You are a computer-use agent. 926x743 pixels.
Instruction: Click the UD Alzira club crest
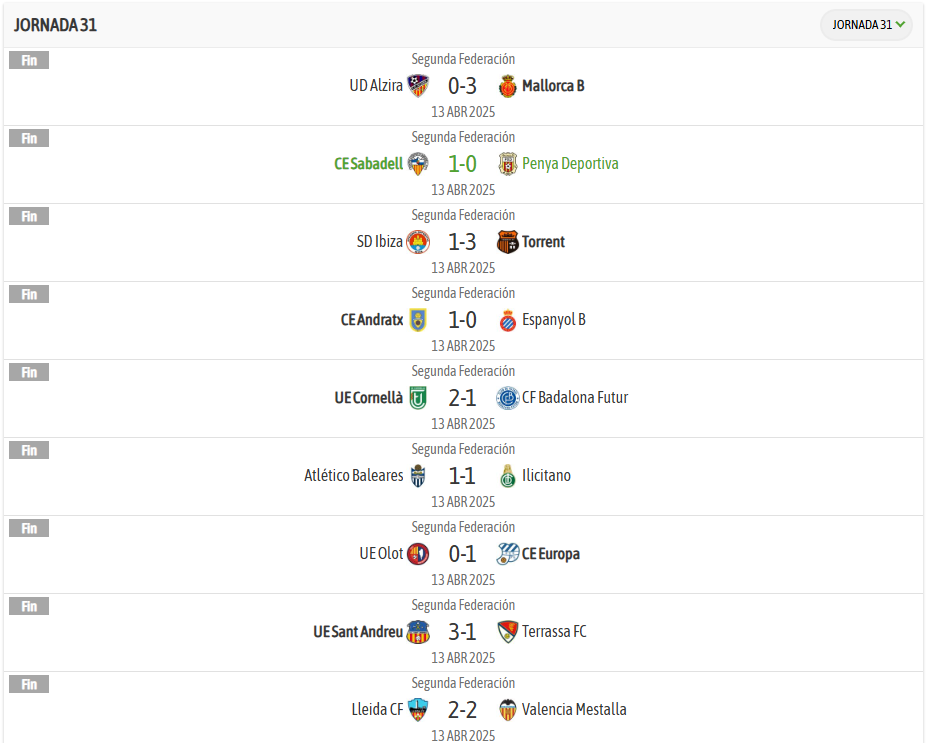pyautogui.click(x=418, y=86)
